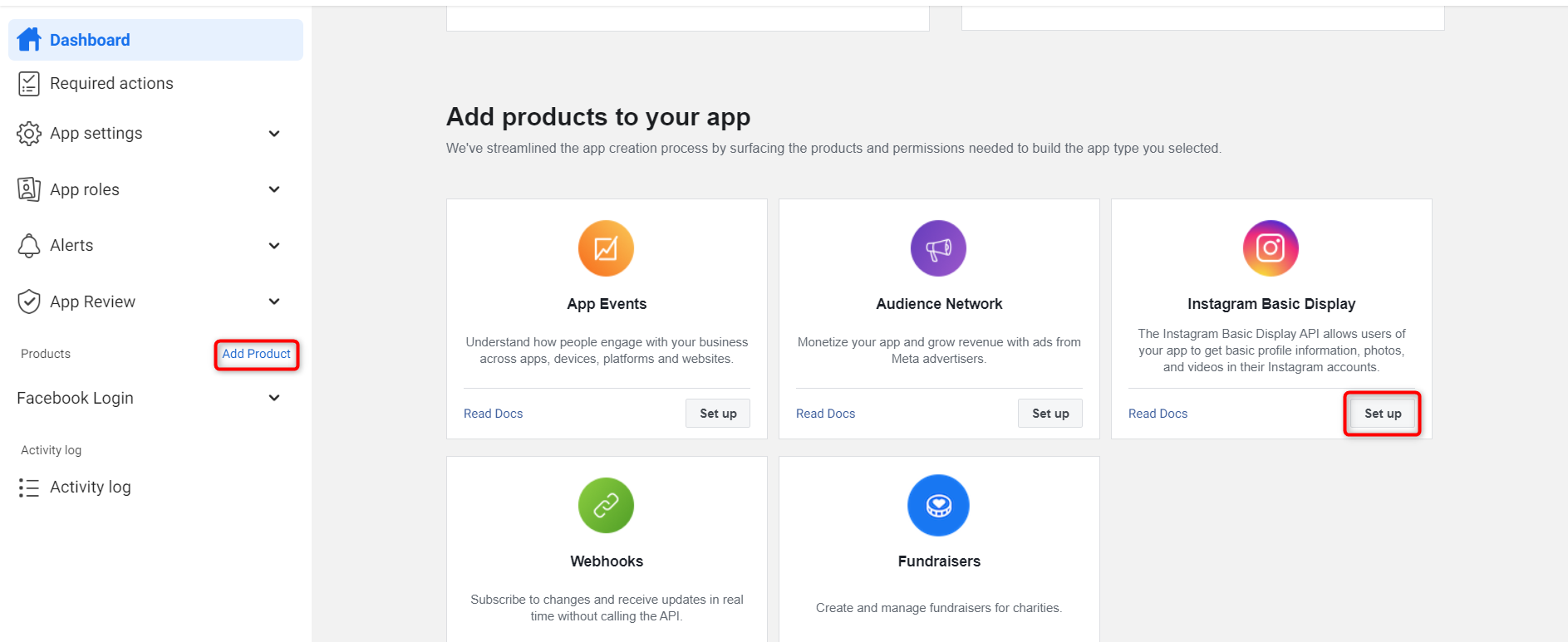Viewport: 1568px width, 642px height.
Task: Click the Fundraisers card title
Action: tap(939, 561)
